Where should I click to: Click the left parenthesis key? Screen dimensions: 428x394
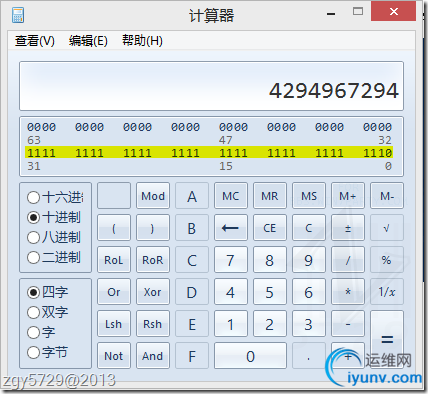point(114,228)
